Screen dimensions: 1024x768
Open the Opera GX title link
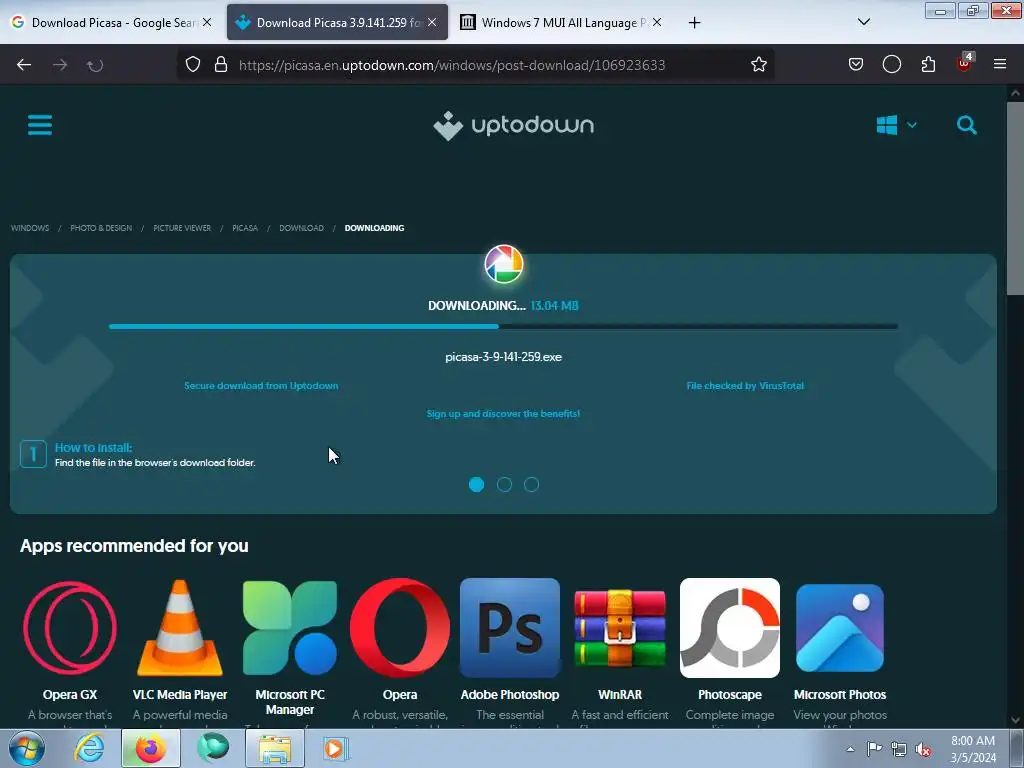pos(70,694)
